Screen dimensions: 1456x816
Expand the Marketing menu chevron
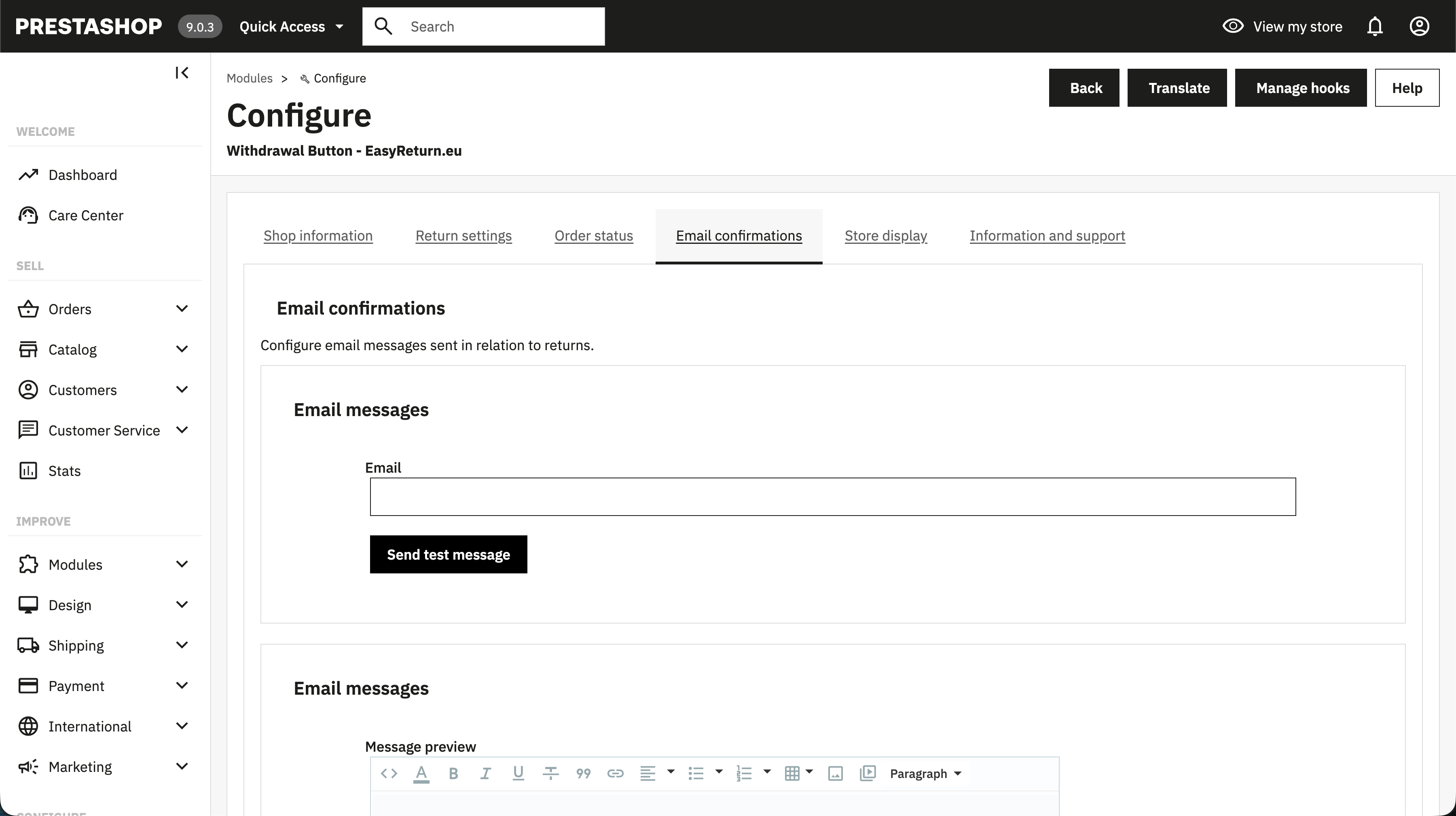pyautogui.click(x=182, y=766)
